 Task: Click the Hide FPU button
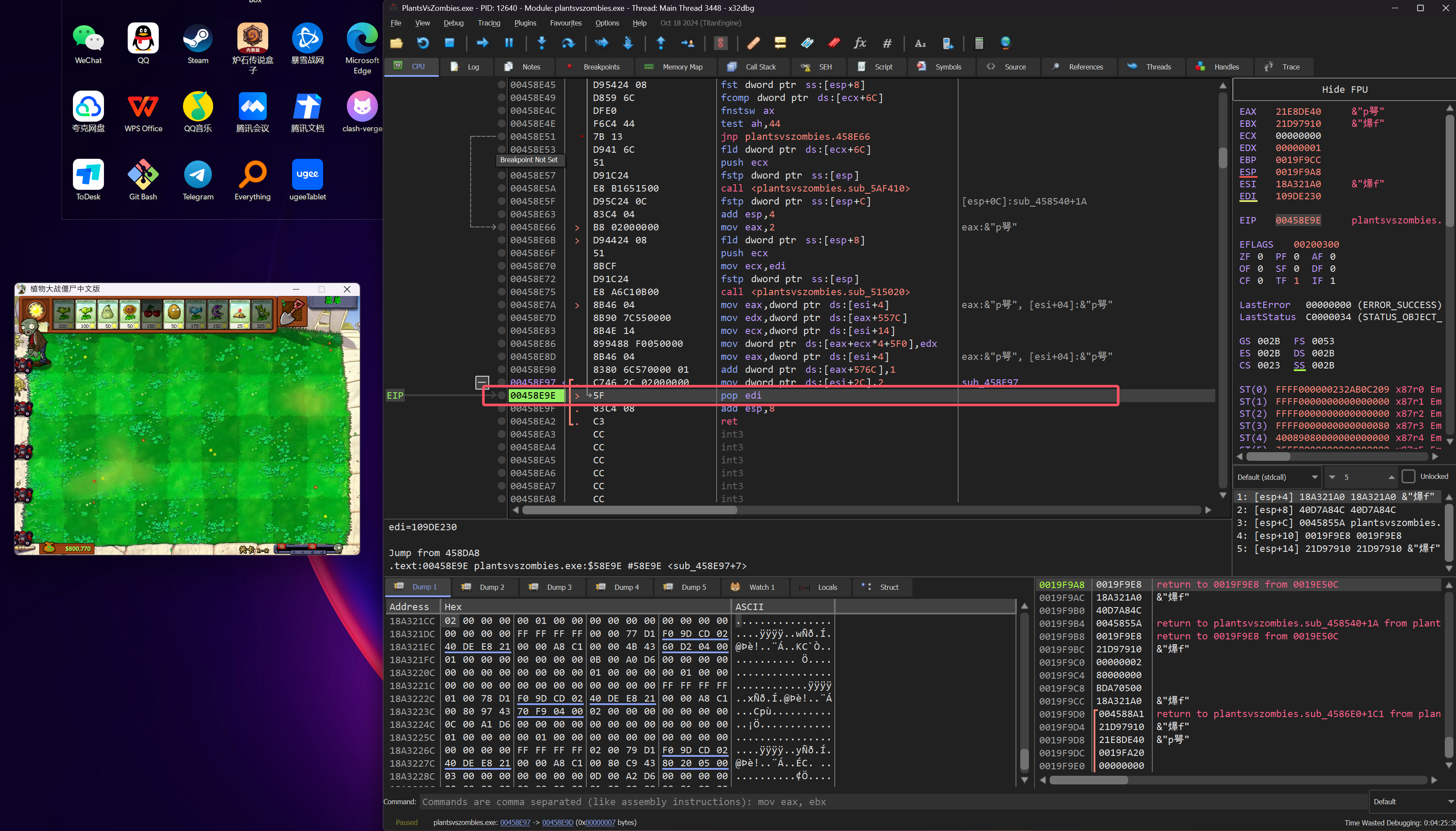point(1344,90)
